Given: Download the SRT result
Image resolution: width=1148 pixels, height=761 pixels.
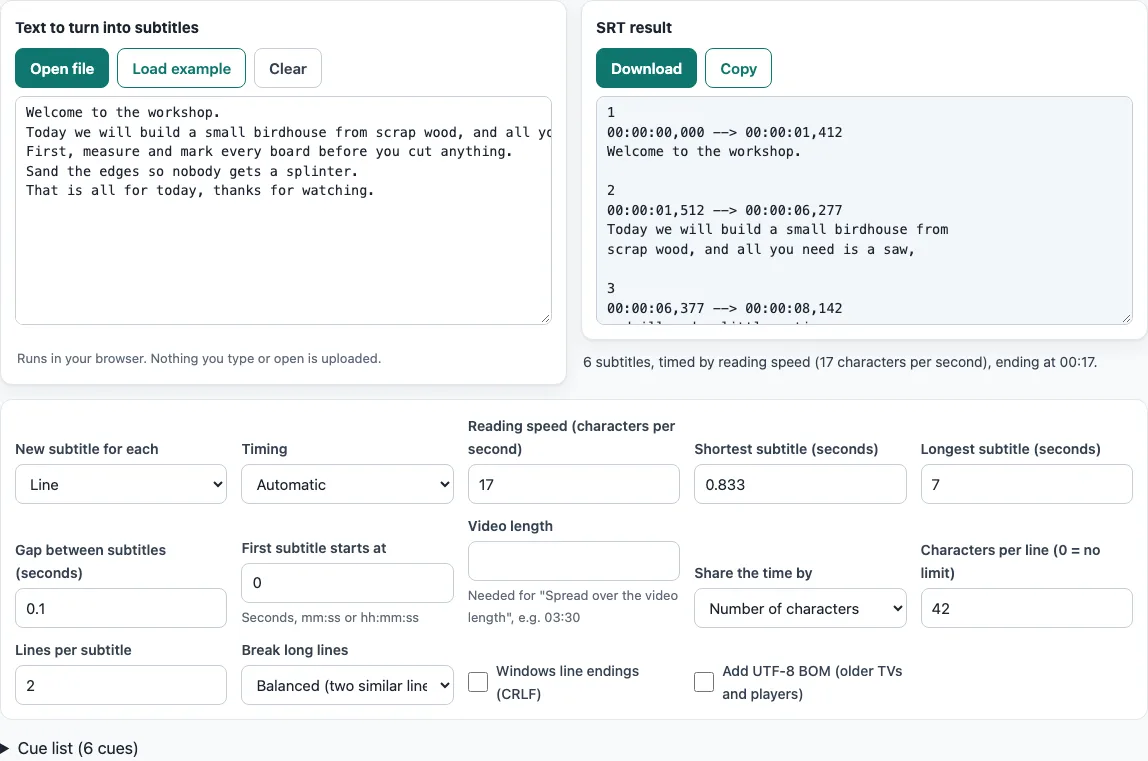Looking at the screenshot, I should click(646, 68).
